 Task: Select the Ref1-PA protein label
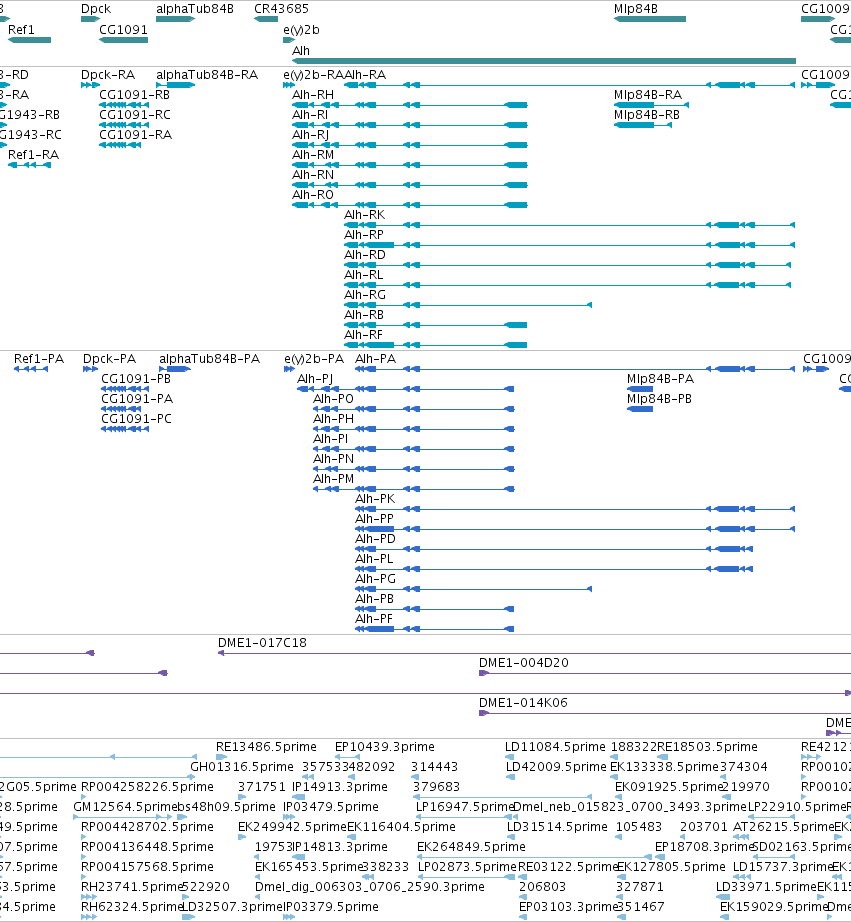pos(39,359)
